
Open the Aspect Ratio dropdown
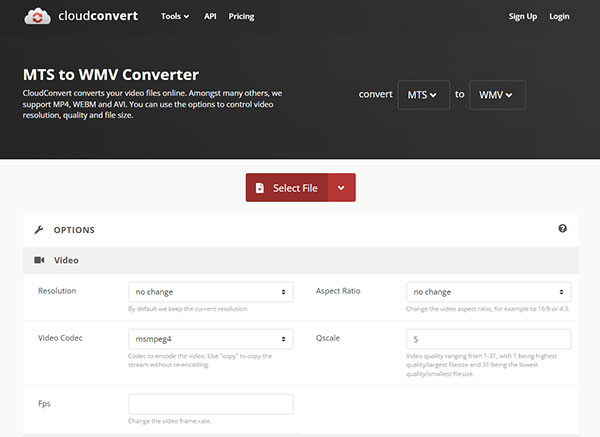point(489,292)
